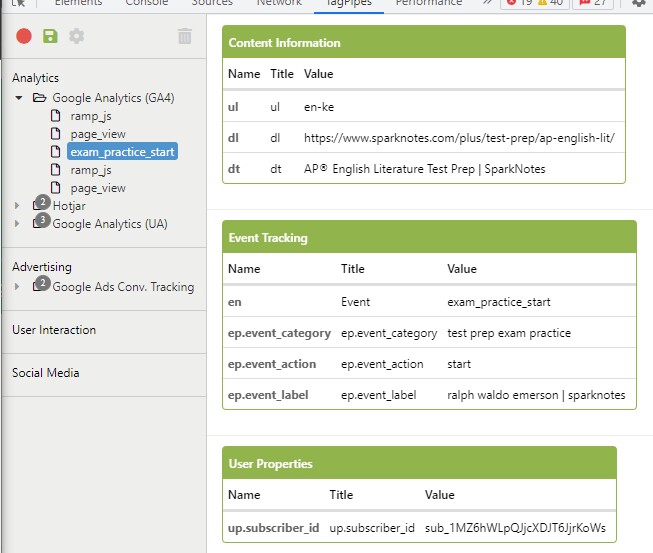The width and height of the screenshot is (653, 553).
Task: Click the exam_practice_start event value cell
Action: 499,302
